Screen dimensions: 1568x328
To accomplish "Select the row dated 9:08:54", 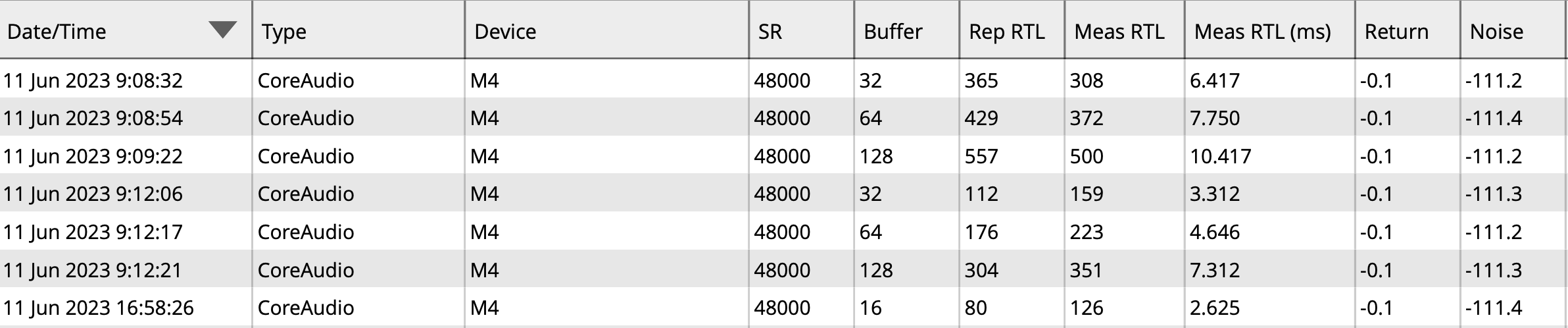I will point(93,118).
